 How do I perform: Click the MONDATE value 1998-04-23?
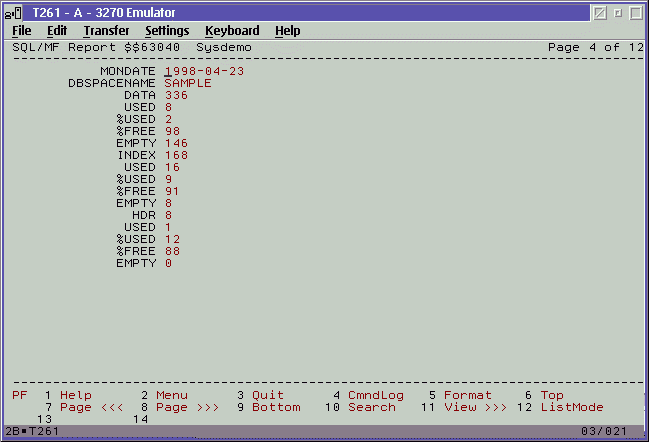point(204,71)
